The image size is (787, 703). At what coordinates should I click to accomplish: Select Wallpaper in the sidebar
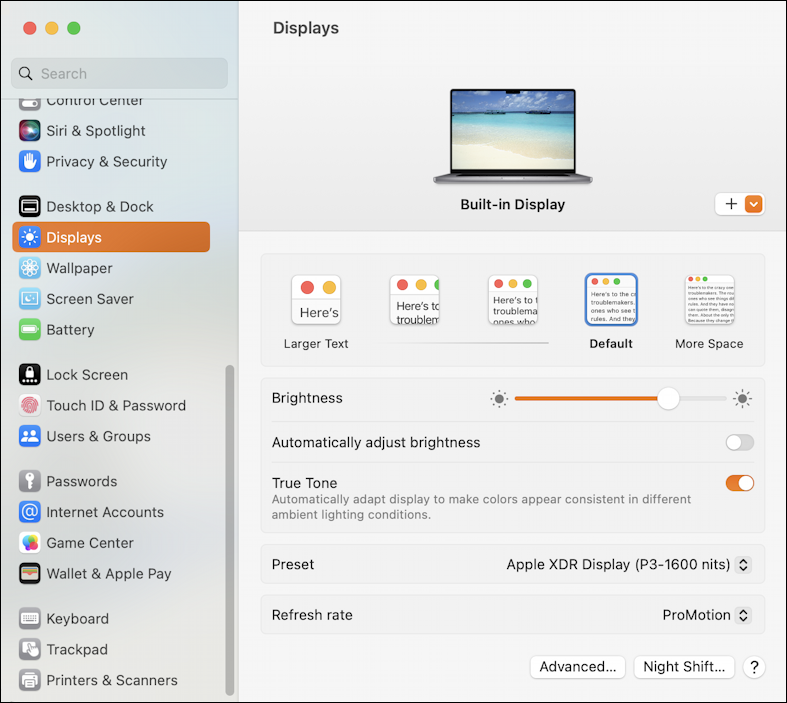[x=79, y=268]
